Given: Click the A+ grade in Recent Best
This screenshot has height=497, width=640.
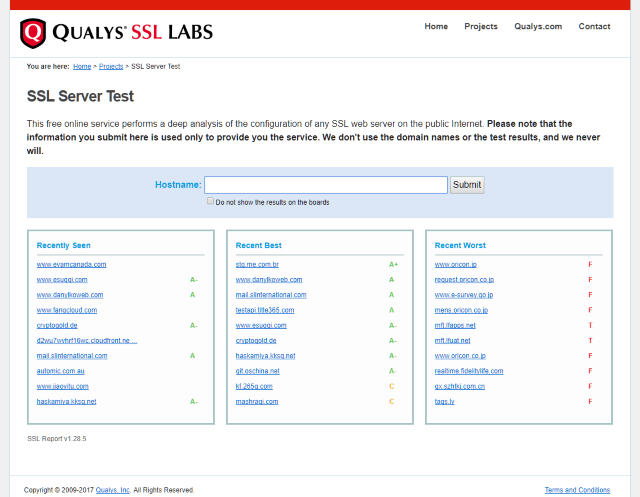Looking at the screenshot, I should 393,264.
